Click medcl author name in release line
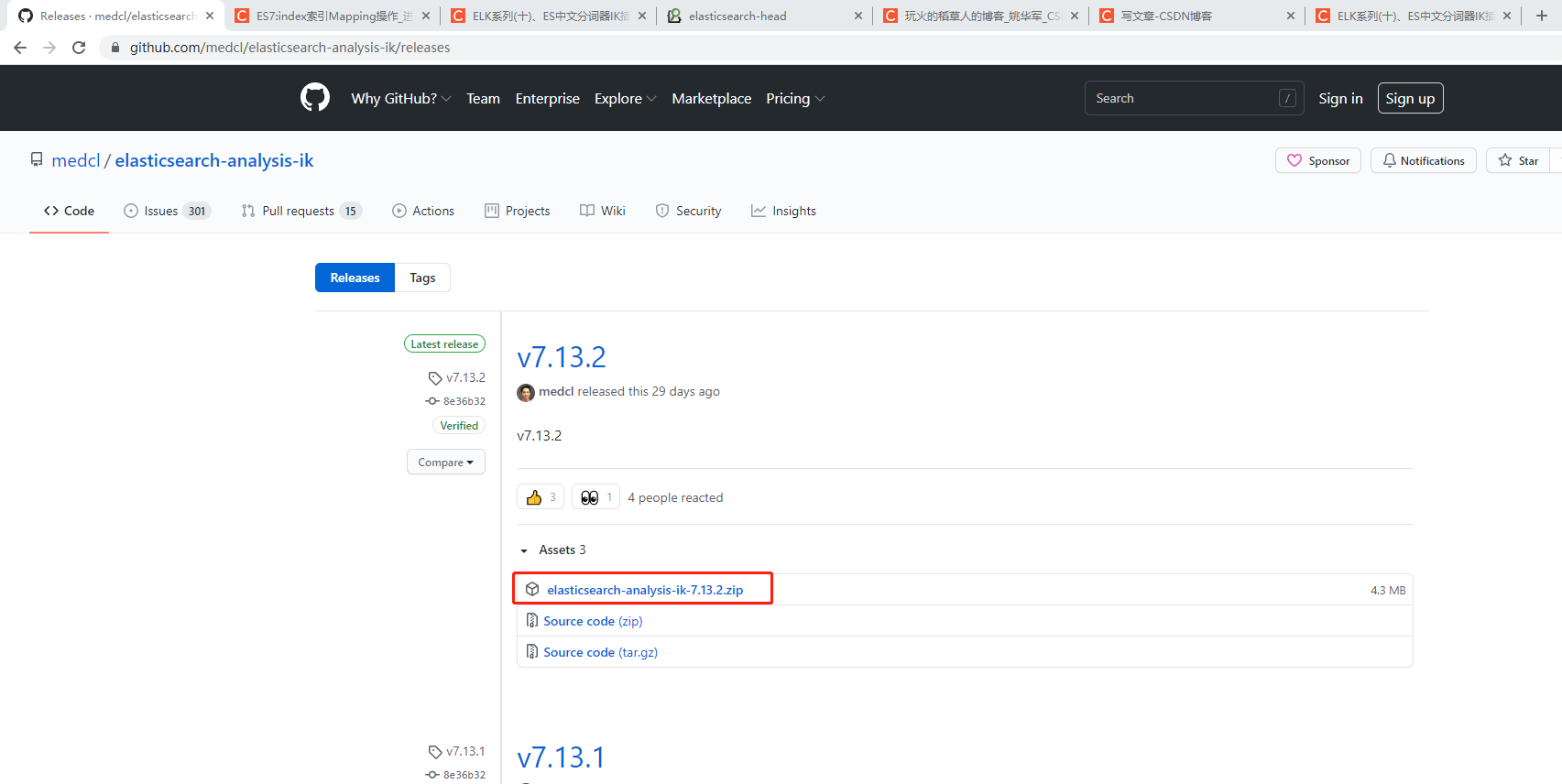This screenshot has height=784, width=1562. click(556, 391)
